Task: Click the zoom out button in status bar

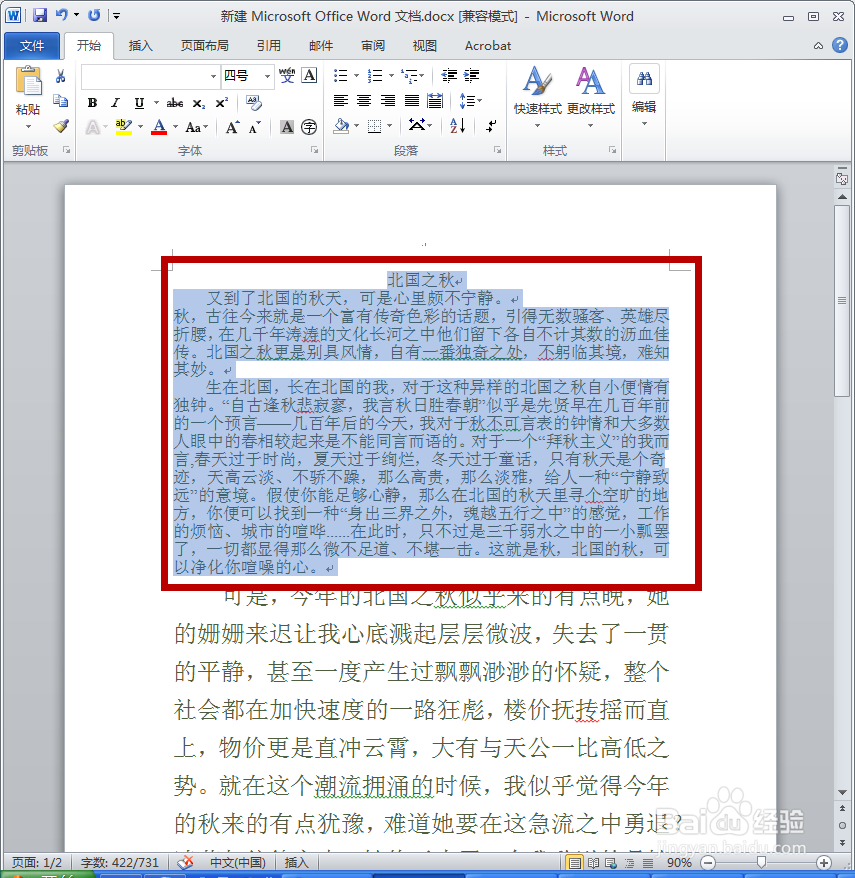Action: coord(707,861)
